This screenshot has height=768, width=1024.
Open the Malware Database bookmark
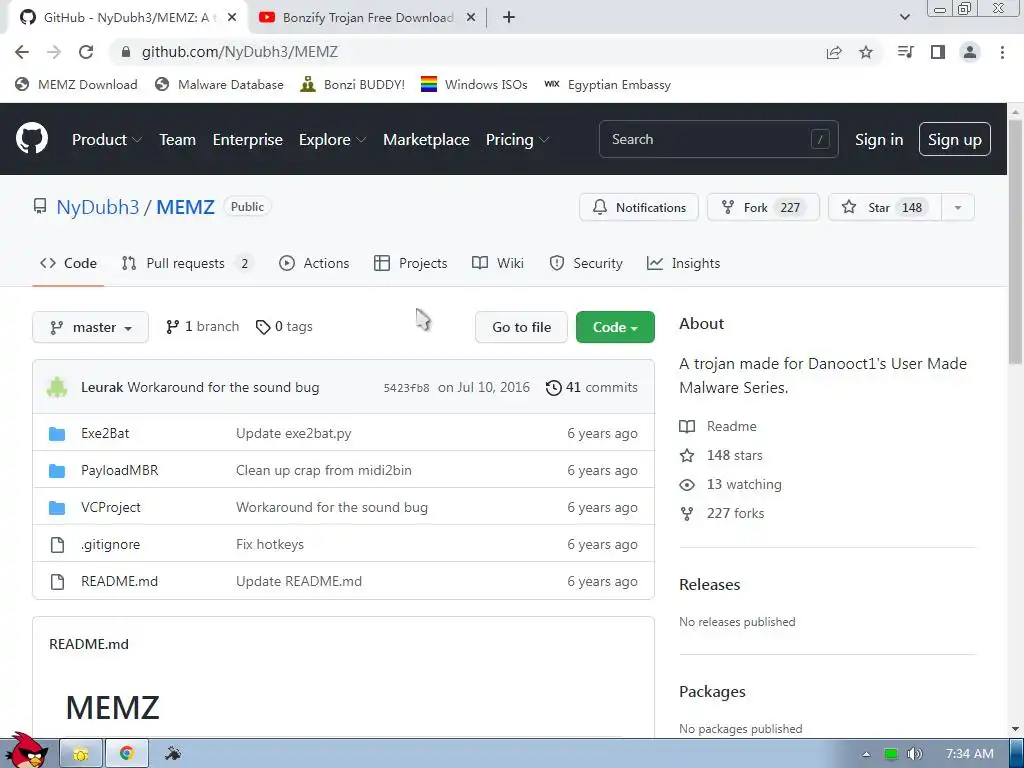[x=219, y=84]
